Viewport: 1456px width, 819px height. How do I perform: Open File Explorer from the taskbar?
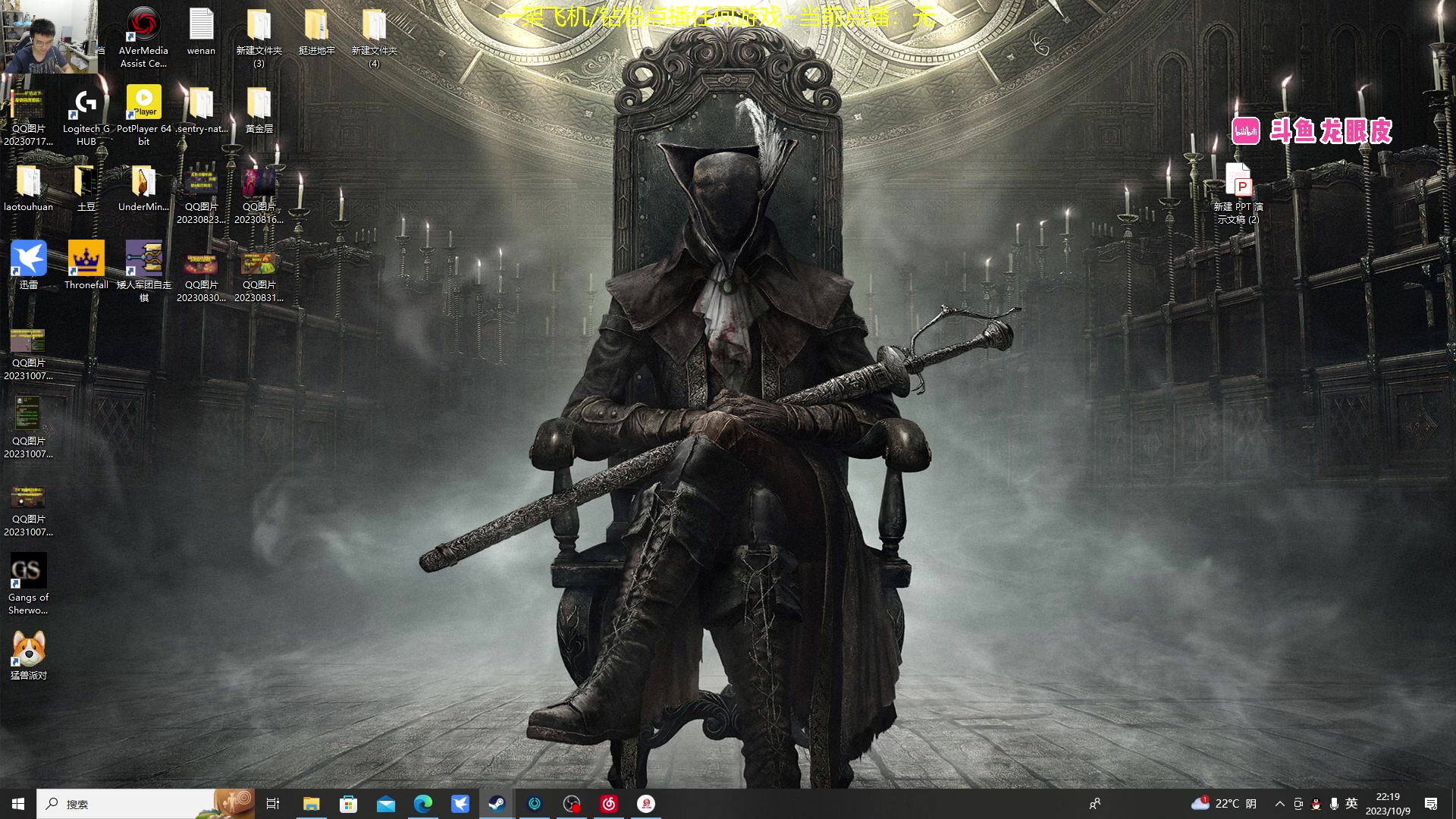[311, 804]
